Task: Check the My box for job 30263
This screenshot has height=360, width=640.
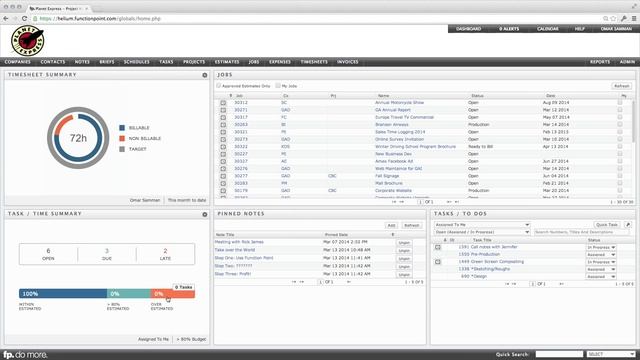Action: click(x=620, y=124)
